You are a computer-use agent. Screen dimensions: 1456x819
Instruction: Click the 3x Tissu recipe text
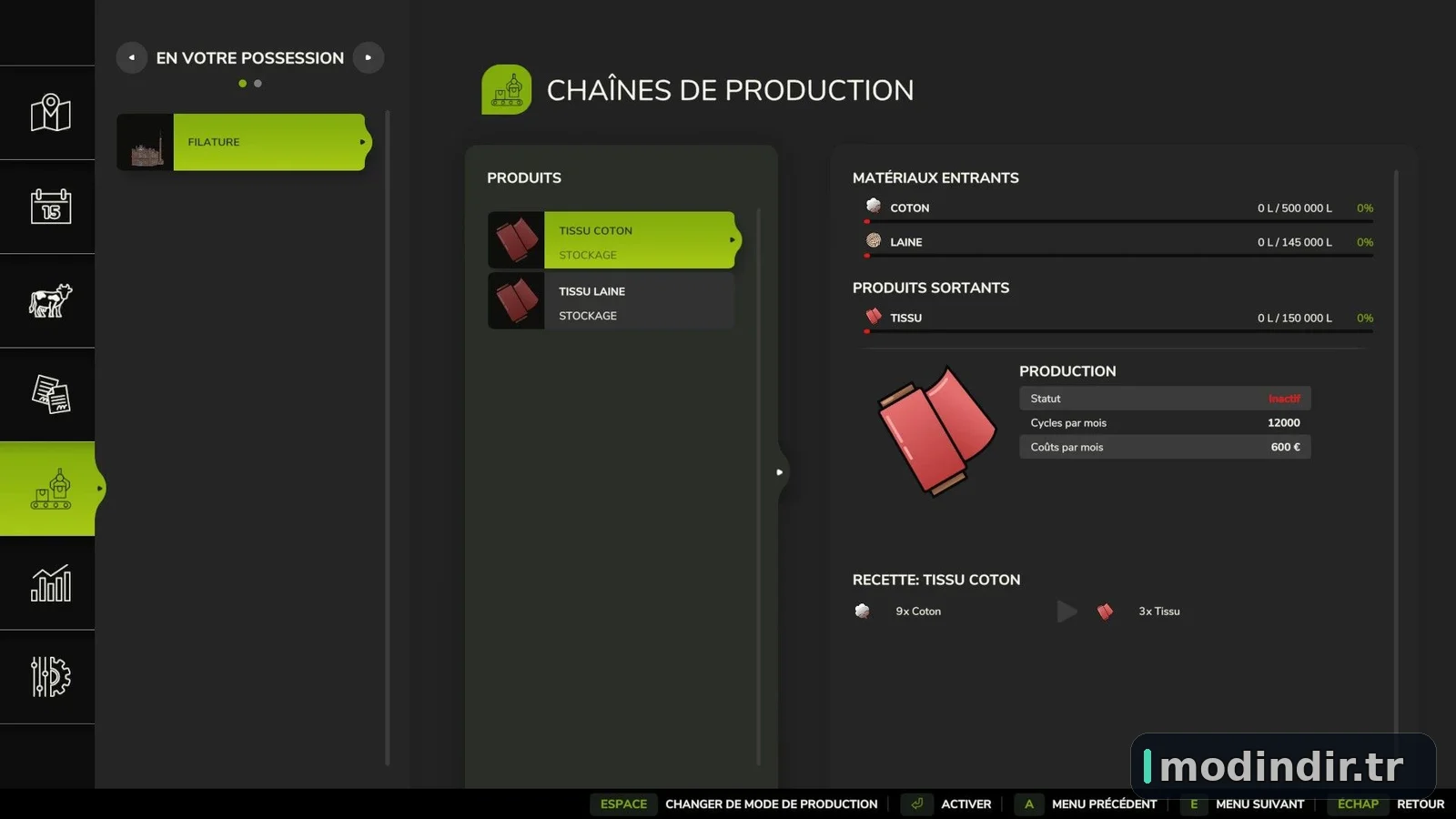click(1159, 612)
